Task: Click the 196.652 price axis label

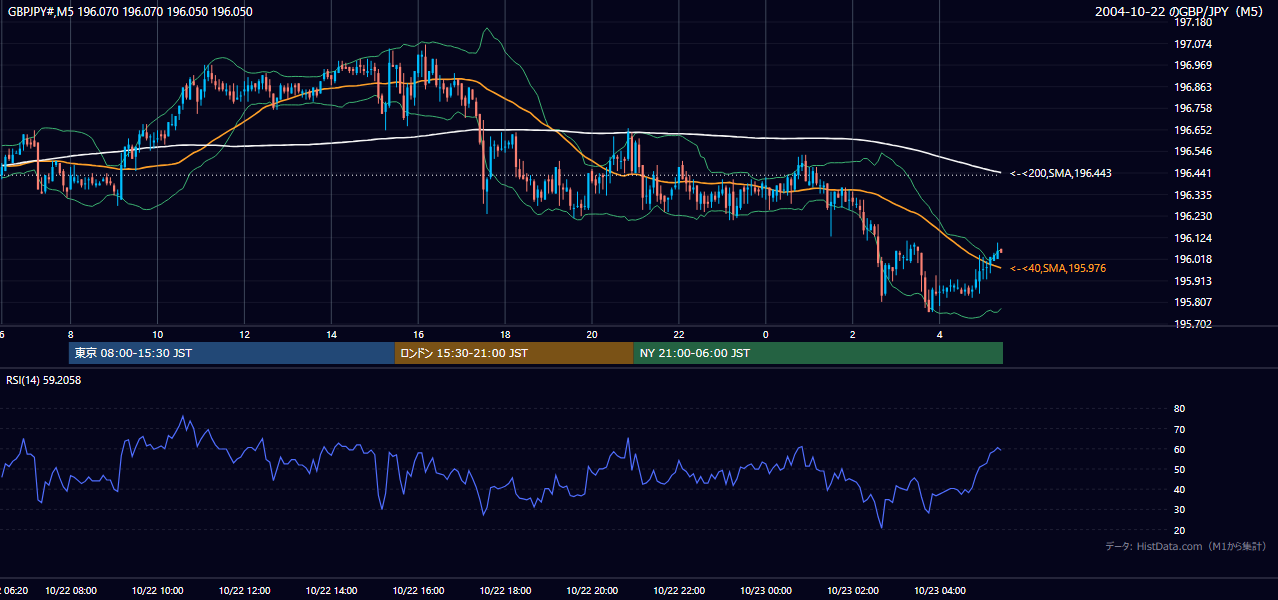Action: pyautogui.click(x=1192, y=130)
